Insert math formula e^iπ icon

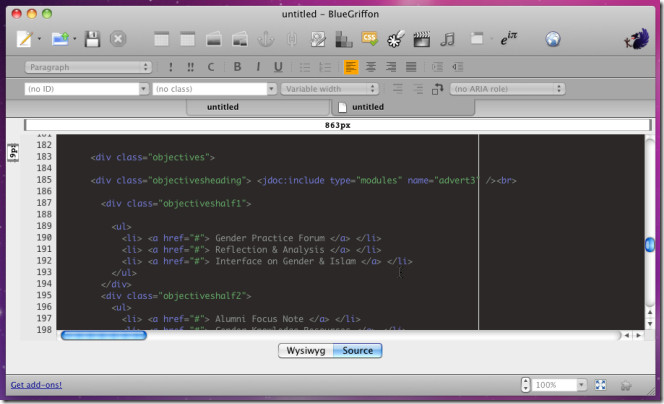tap(508, 39)
